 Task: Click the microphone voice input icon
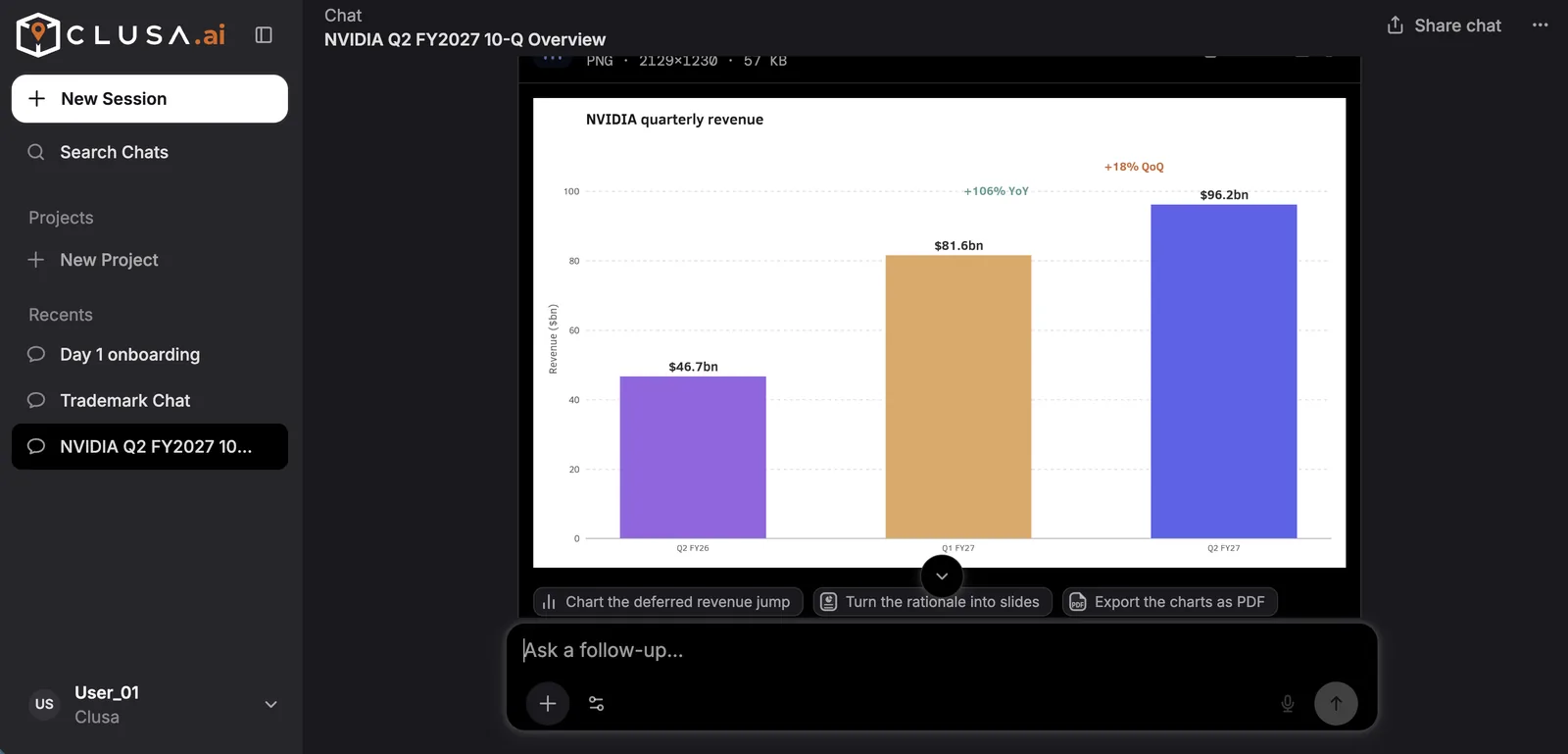pyautogui.click(x=1288, y=704)
